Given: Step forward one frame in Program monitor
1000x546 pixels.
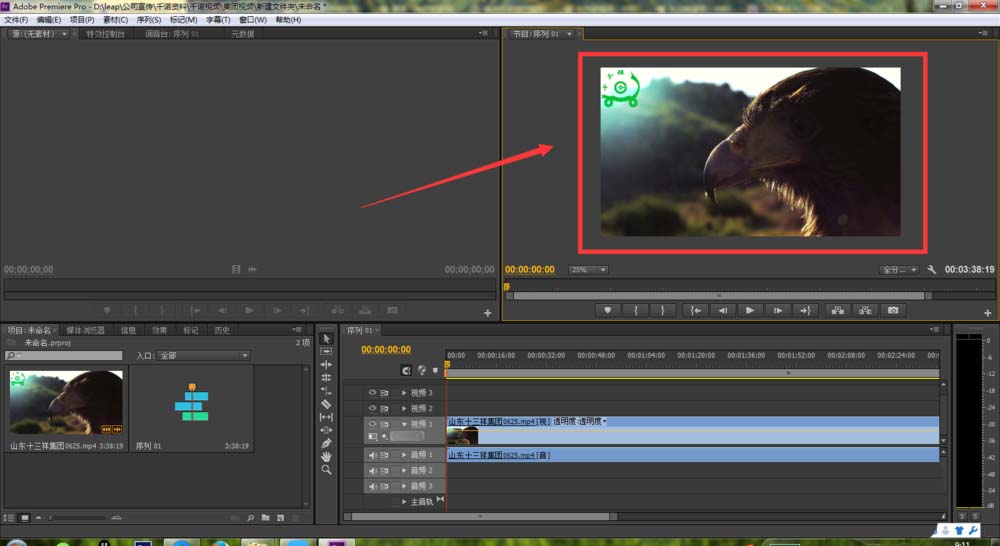Looking at the screenshot, I should point(777,311).
